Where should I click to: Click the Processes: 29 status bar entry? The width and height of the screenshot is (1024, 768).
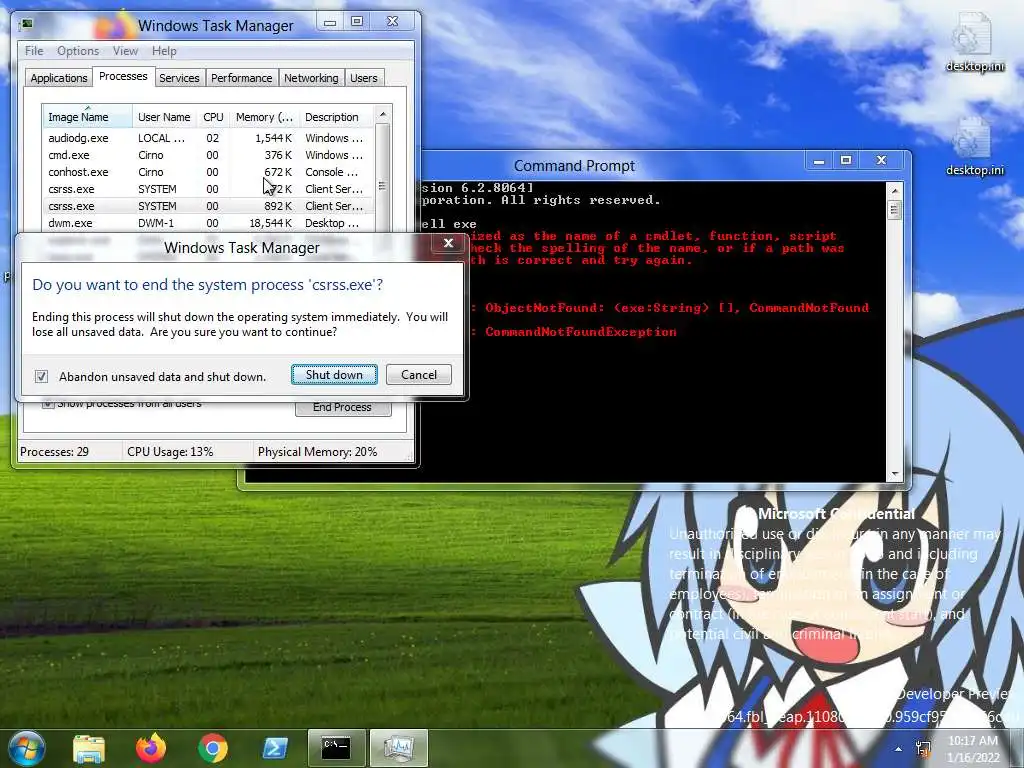click(55, 452)
